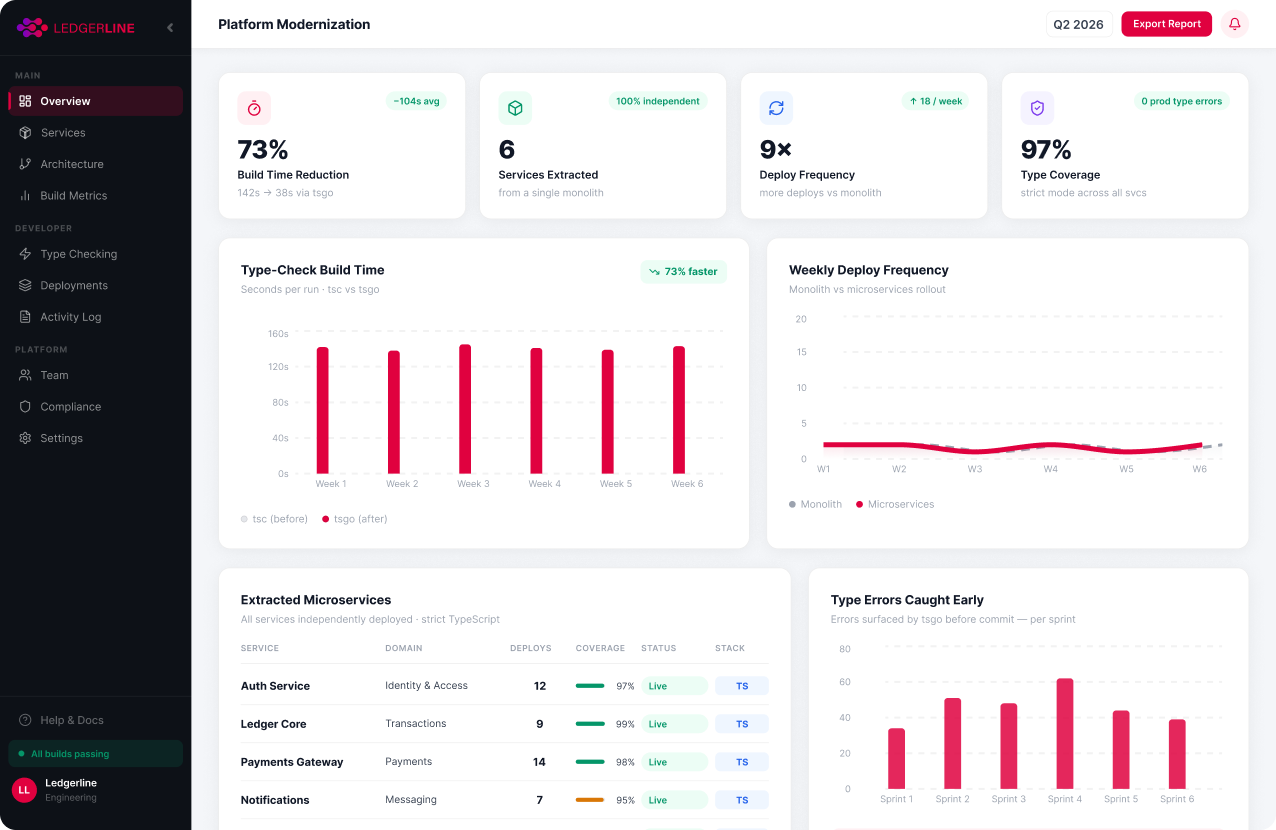This screenshot has height=830, width=1276.
Task: Click the Notifications orange coverage bar
Action: click(590, 800)
